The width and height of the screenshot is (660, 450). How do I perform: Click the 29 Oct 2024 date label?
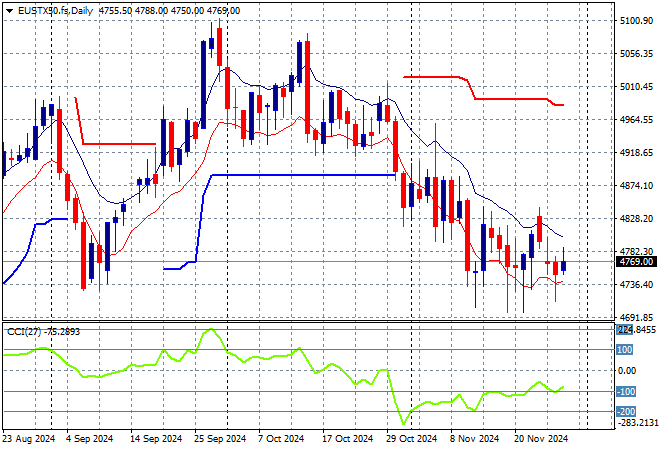click(x=411, y=438)
